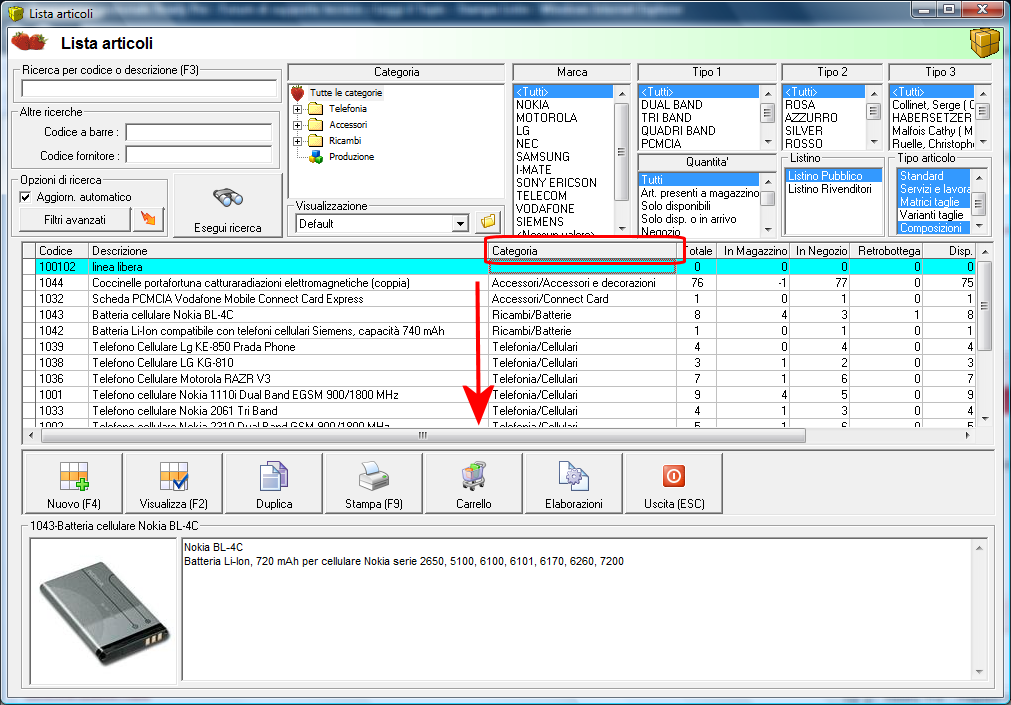Select Varianti taglie in Tipo articolo
The width and height of the screenshot is (1011, 705).
coord(933,215)
